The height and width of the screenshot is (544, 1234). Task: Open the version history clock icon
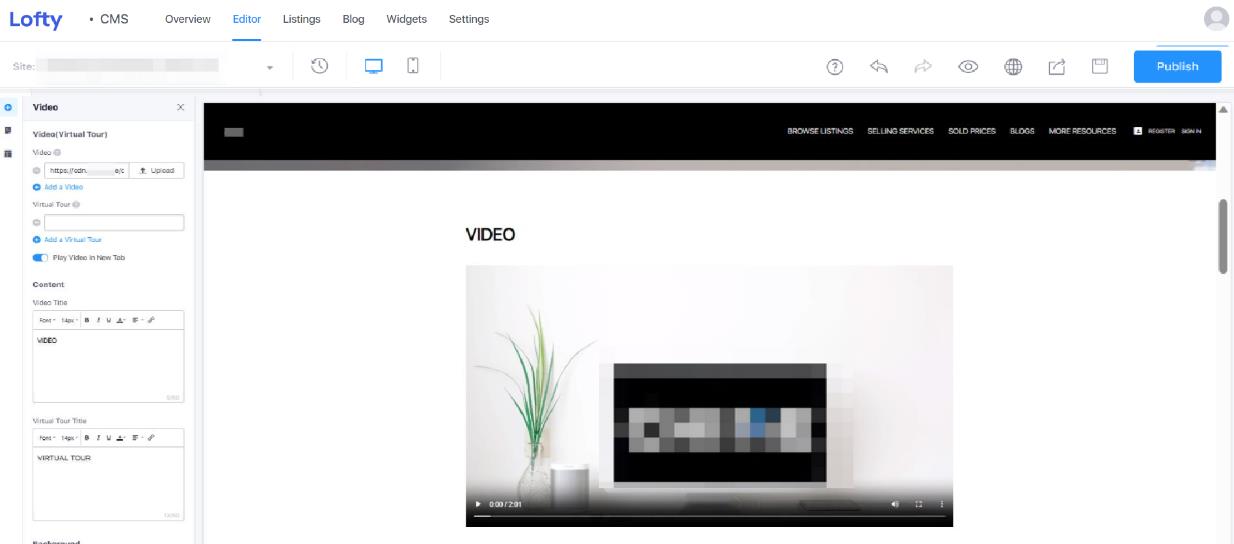(319, 66)
